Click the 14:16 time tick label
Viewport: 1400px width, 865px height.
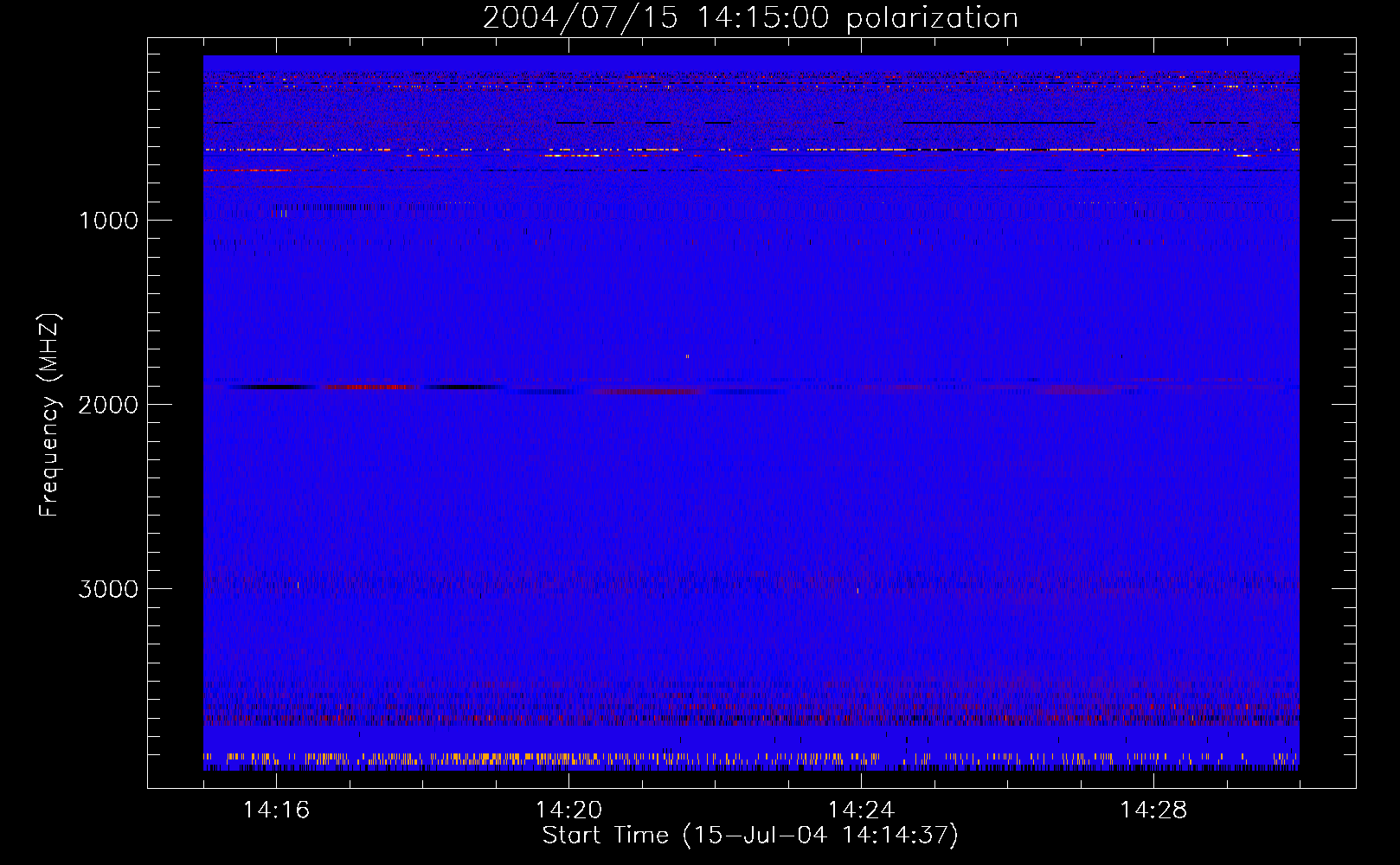point(276,811)
